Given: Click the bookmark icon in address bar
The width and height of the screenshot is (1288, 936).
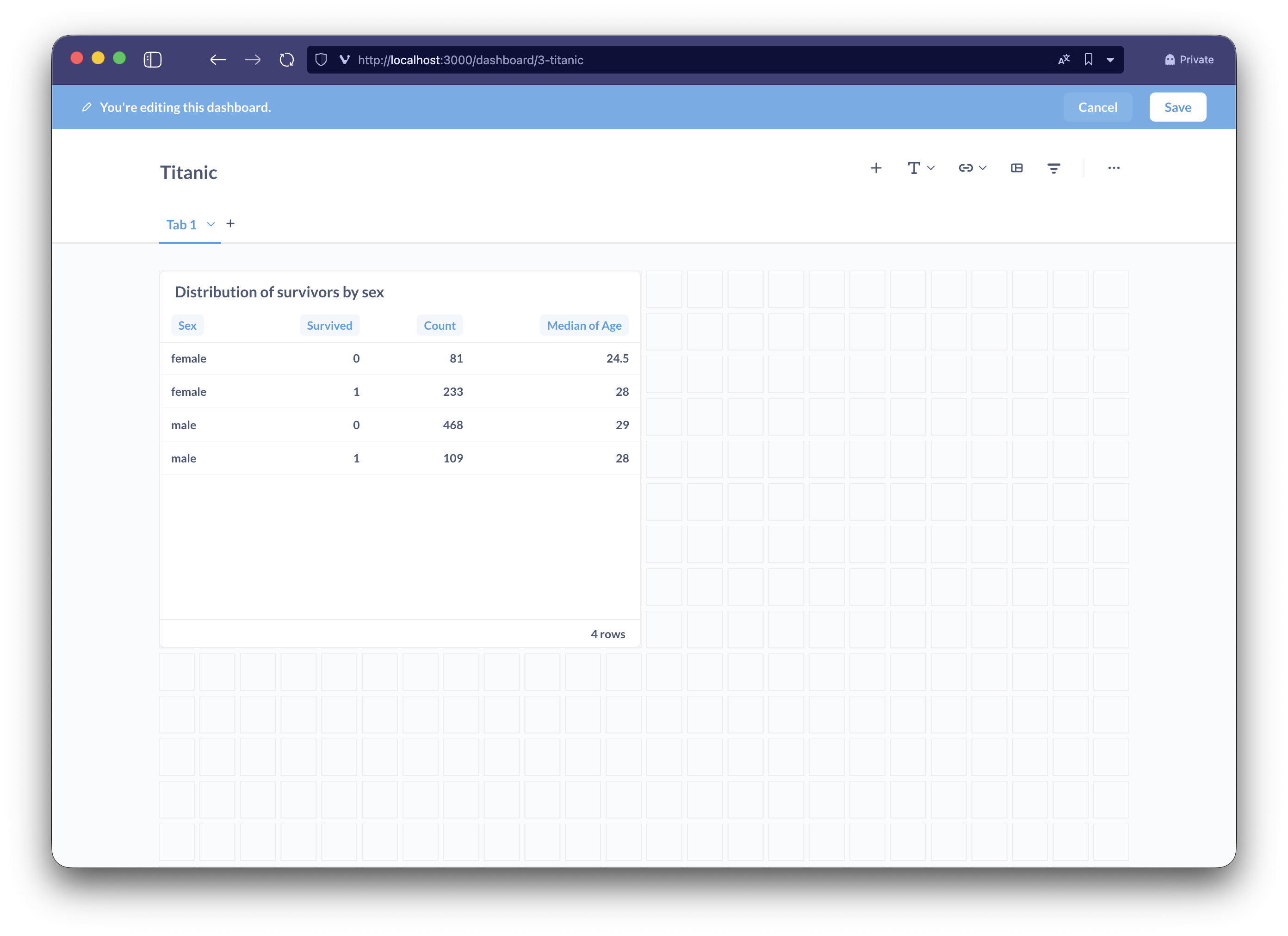Looking at the screenshot, I should click(x=1088, y=60).
